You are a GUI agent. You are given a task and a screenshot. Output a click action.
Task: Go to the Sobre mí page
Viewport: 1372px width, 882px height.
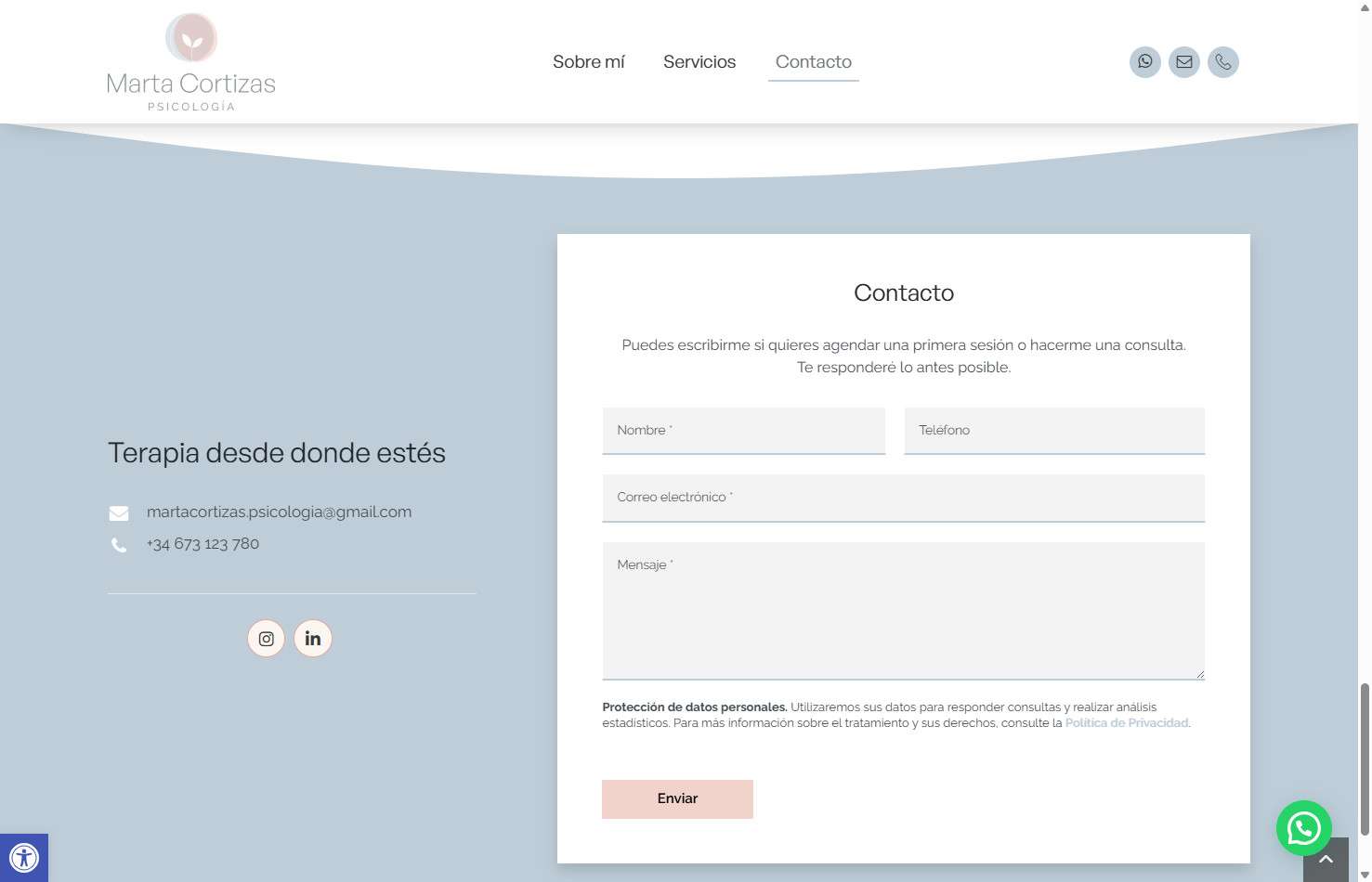click(x=588, y=62)
